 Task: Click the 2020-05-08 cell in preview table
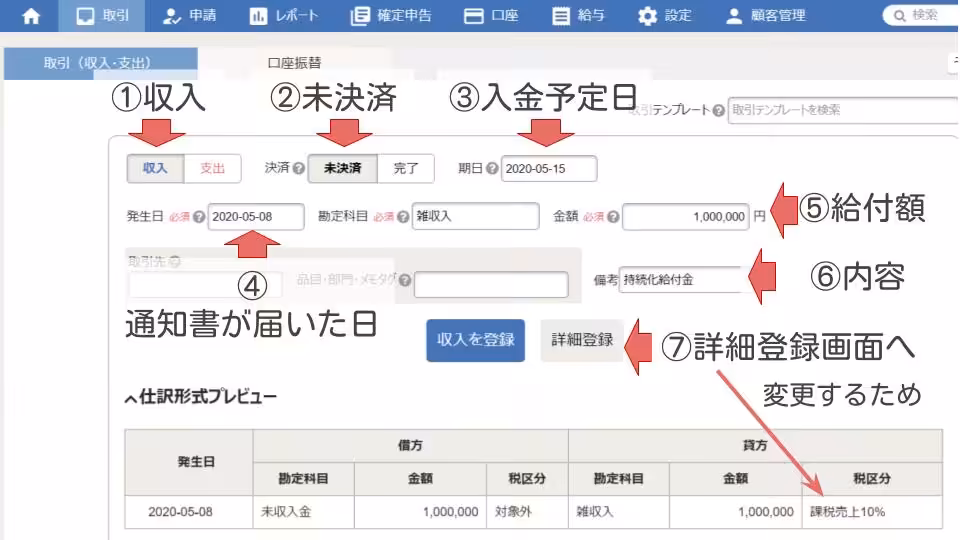pos(189,512)
